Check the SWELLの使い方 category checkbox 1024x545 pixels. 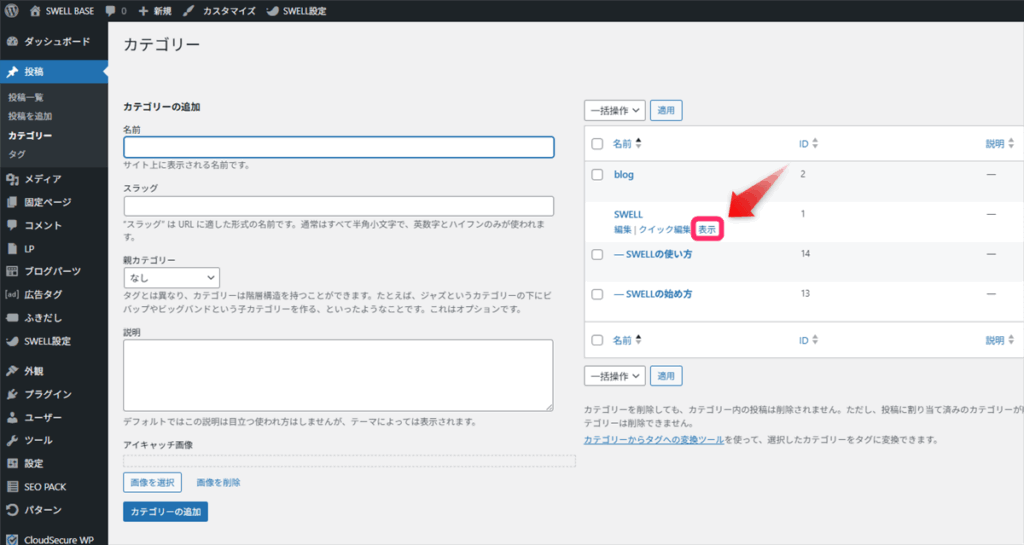pyautogui.click(x=597, y=255)
